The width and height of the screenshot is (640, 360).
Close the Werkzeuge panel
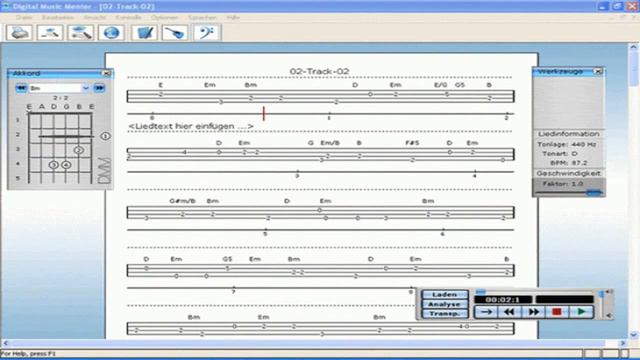pos(598,71)
